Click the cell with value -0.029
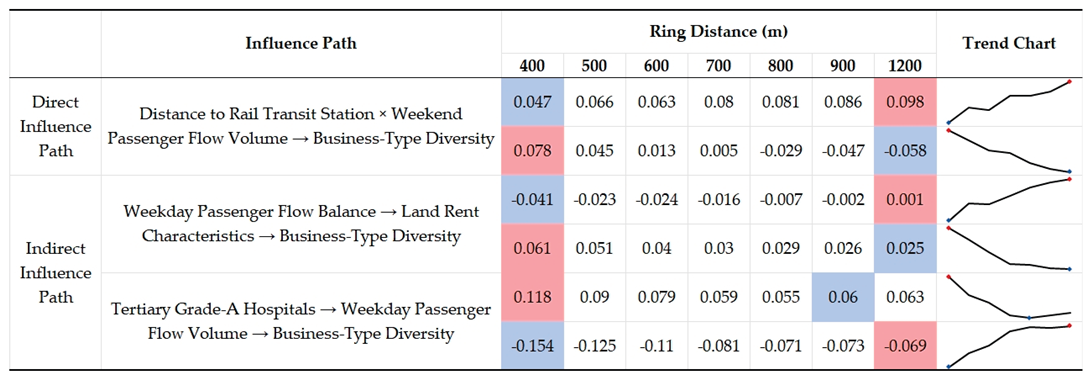The image size is (1089, 377). [781, 151]
